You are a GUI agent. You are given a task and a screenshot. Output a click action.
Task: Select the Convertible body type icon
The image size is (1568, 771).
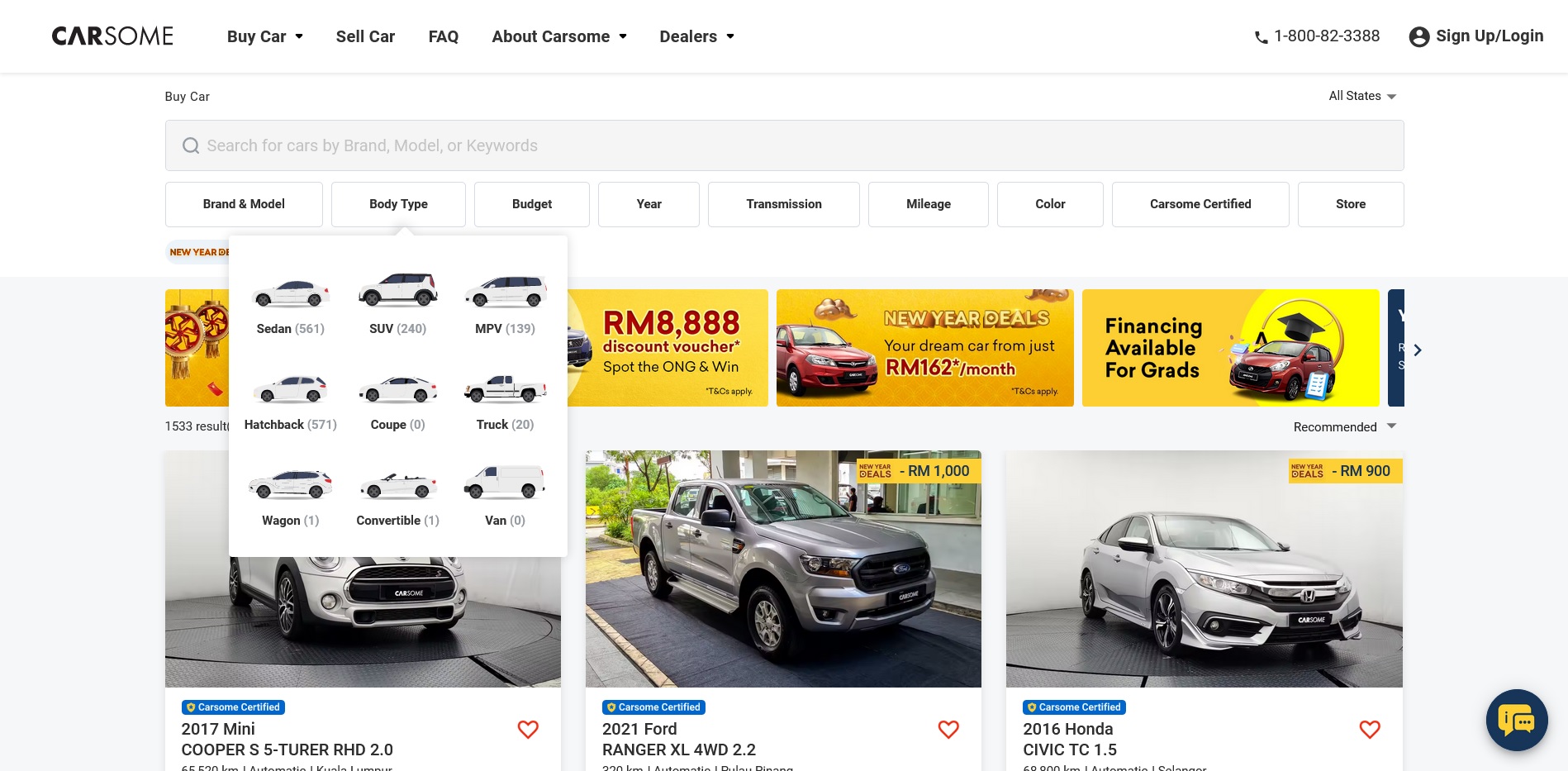coord(397,485)
